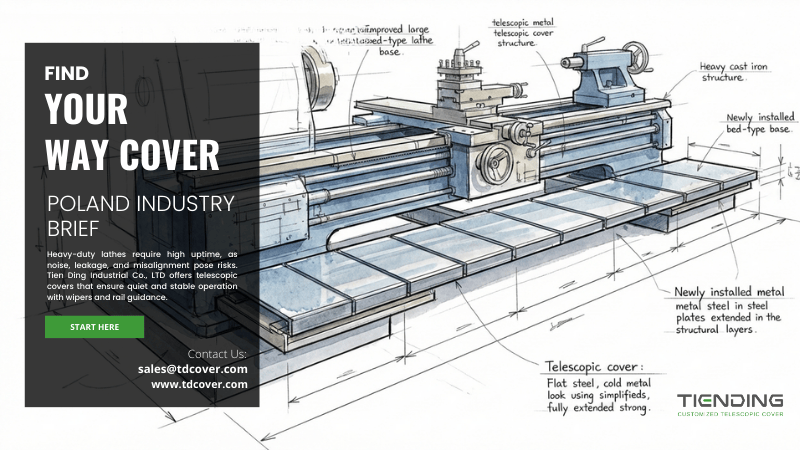800x450 pixels.
Task: Click the TIENDING logo
Action: tap(729, 399)
